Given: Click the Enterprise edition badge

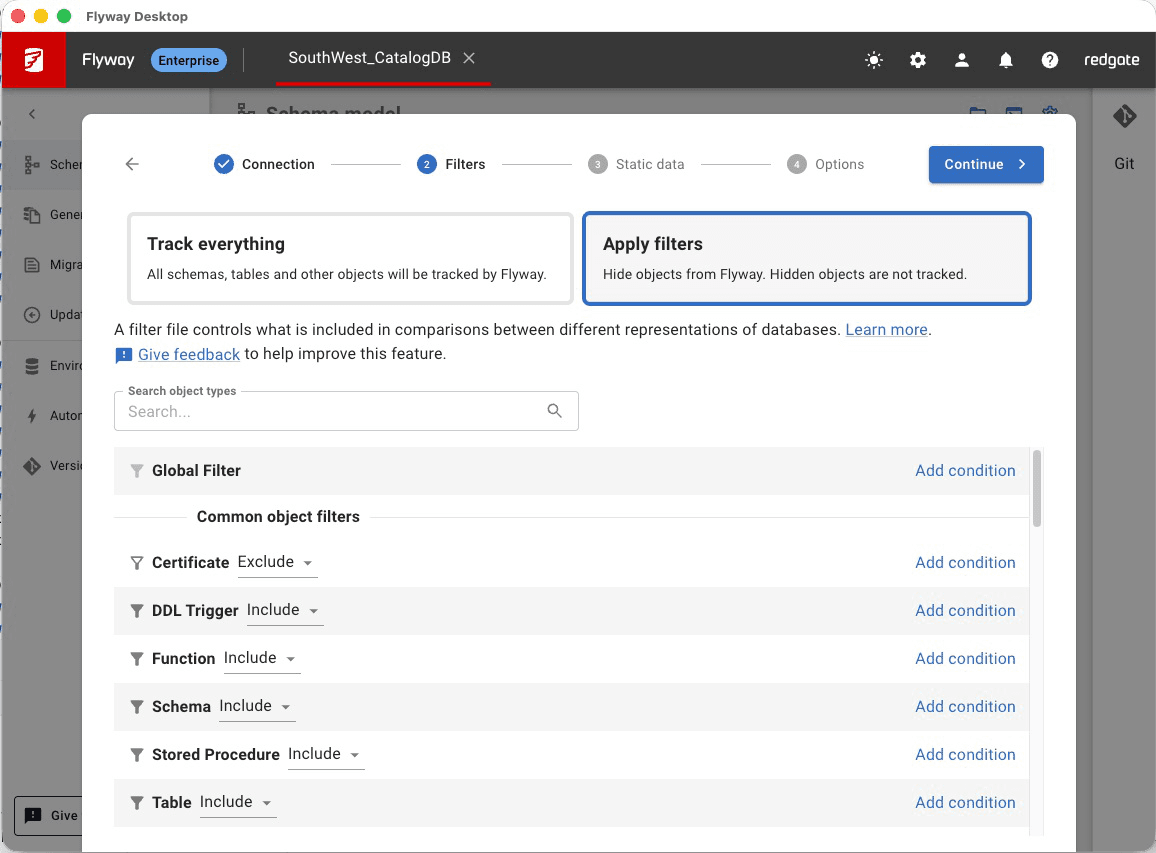Looking at the screenshot, I should 189,60.
